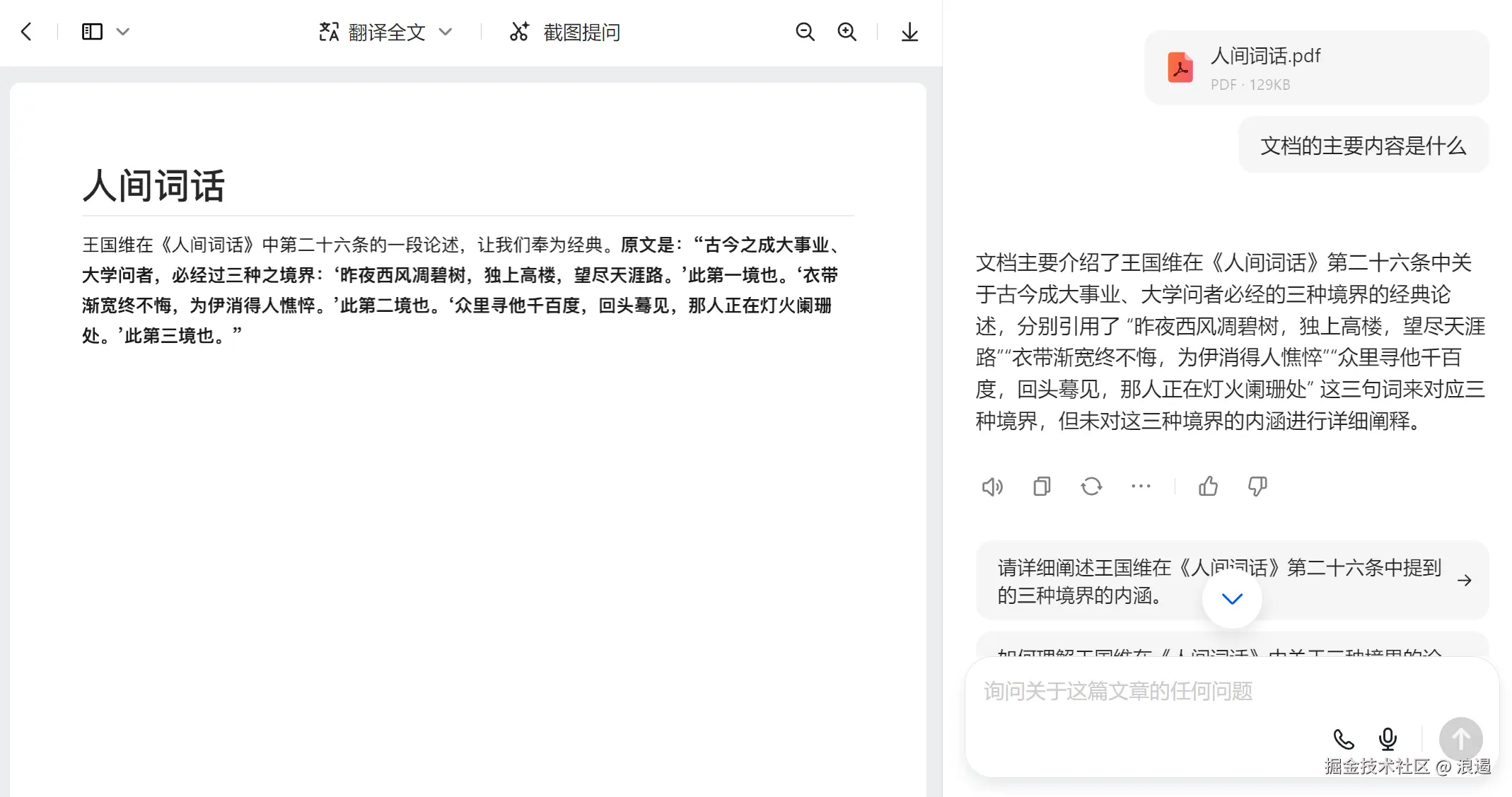This screenshot has width=1512, height=797.
Task: Open more options ellipsis menu
Action: [x=1141, y=487]
